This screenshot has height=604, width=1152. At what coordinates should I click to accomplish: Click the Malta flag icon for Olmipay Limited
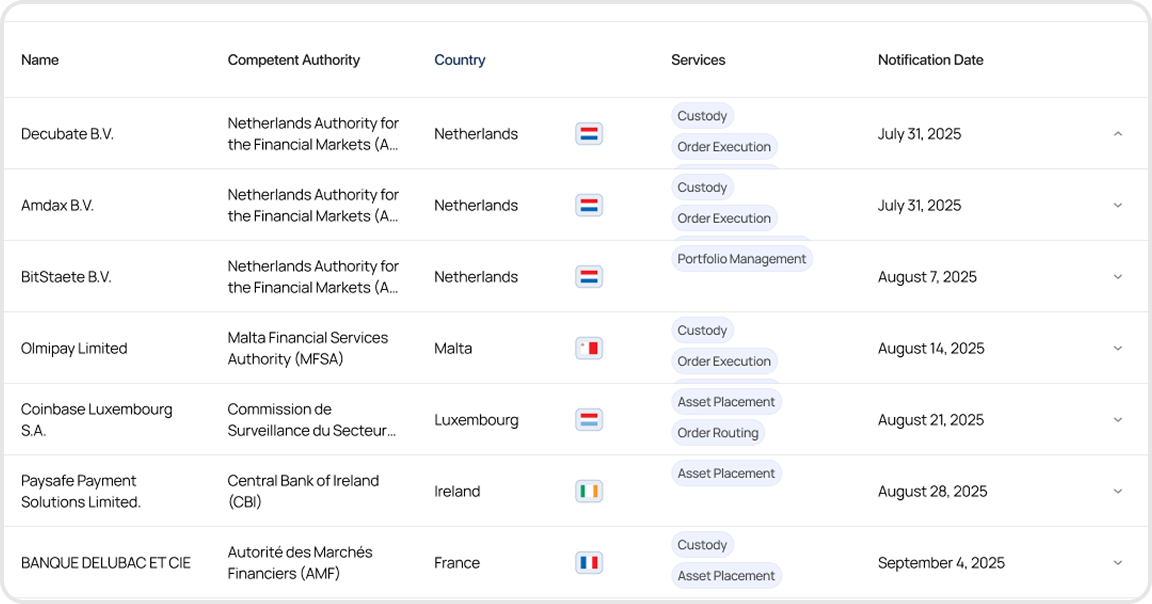tap(588, 348)
